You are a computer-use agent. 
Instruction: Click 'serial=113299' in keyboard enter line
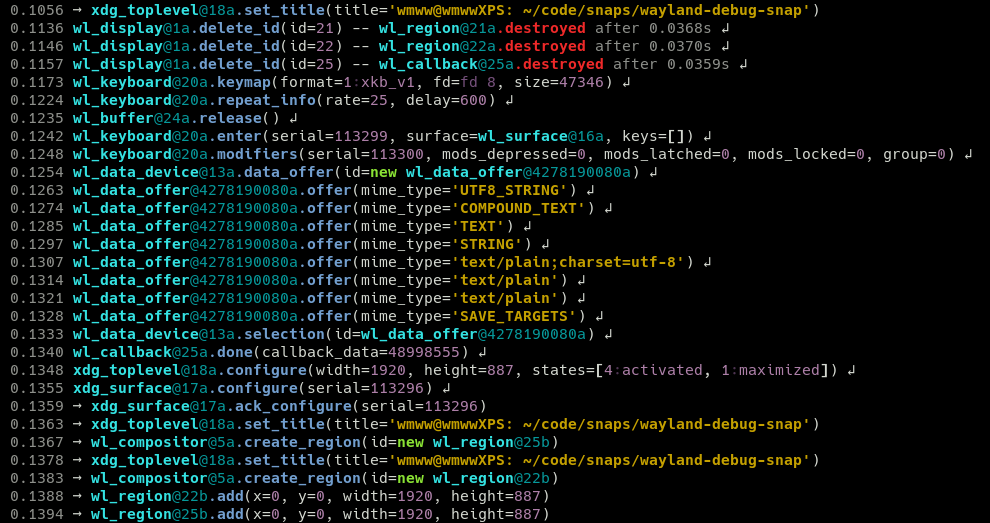click(334, 136)
